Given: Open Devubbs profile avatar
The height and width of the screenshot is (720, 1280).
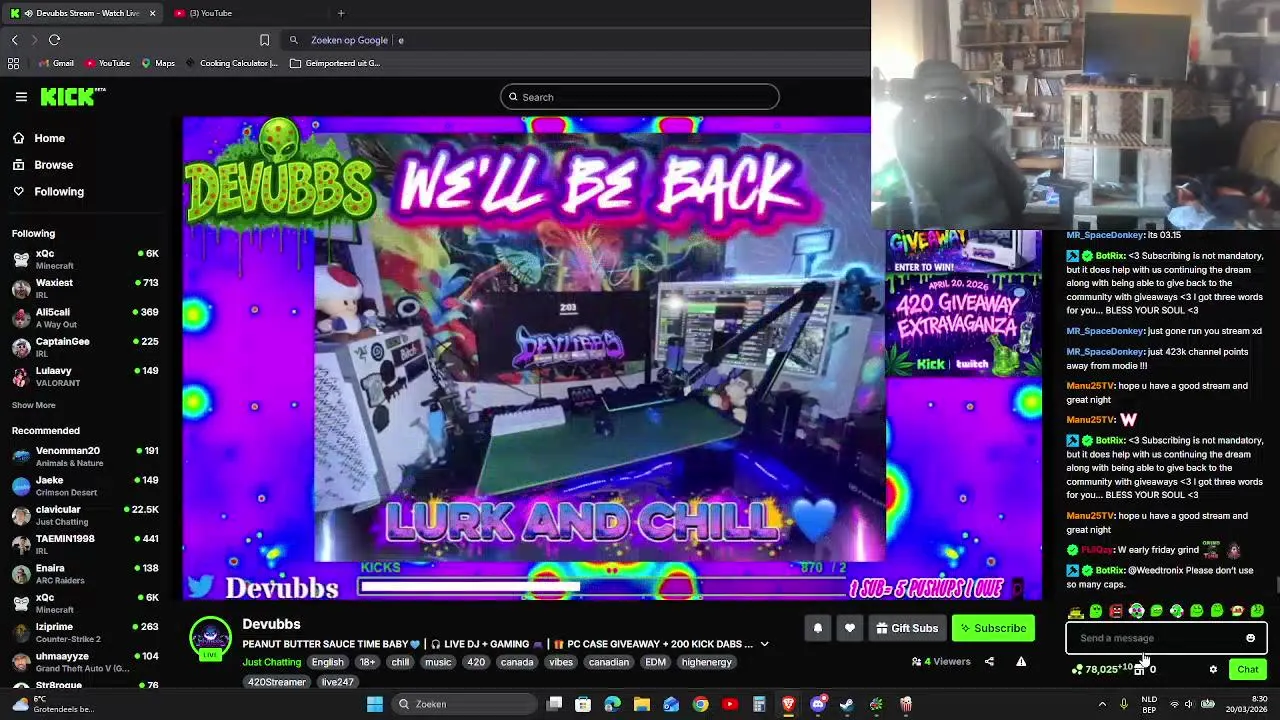Looking at the screenshot, I should tap(211, 639).
